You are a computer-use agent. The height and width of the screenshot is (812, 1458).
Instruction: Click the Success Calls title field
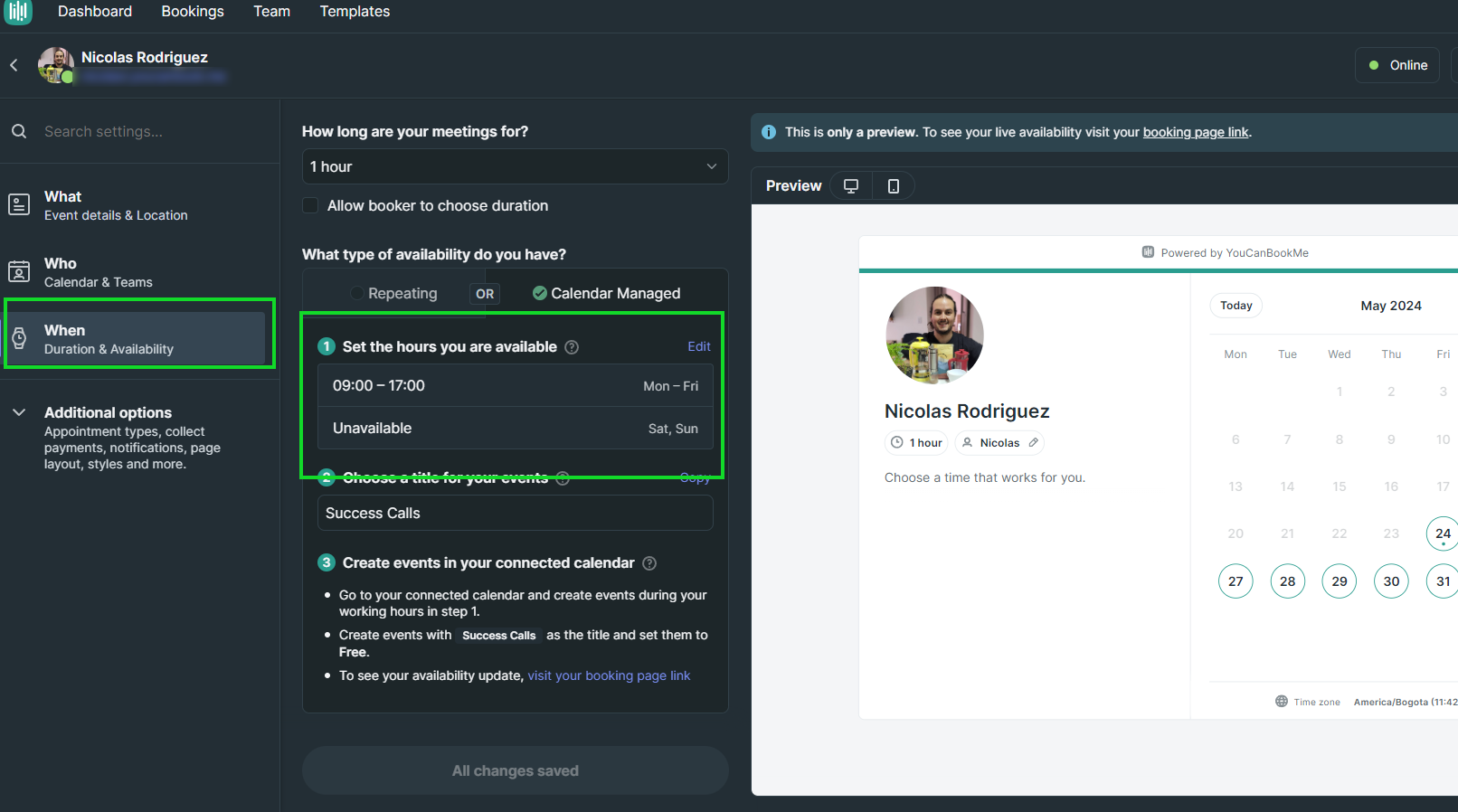coord(516,513)
